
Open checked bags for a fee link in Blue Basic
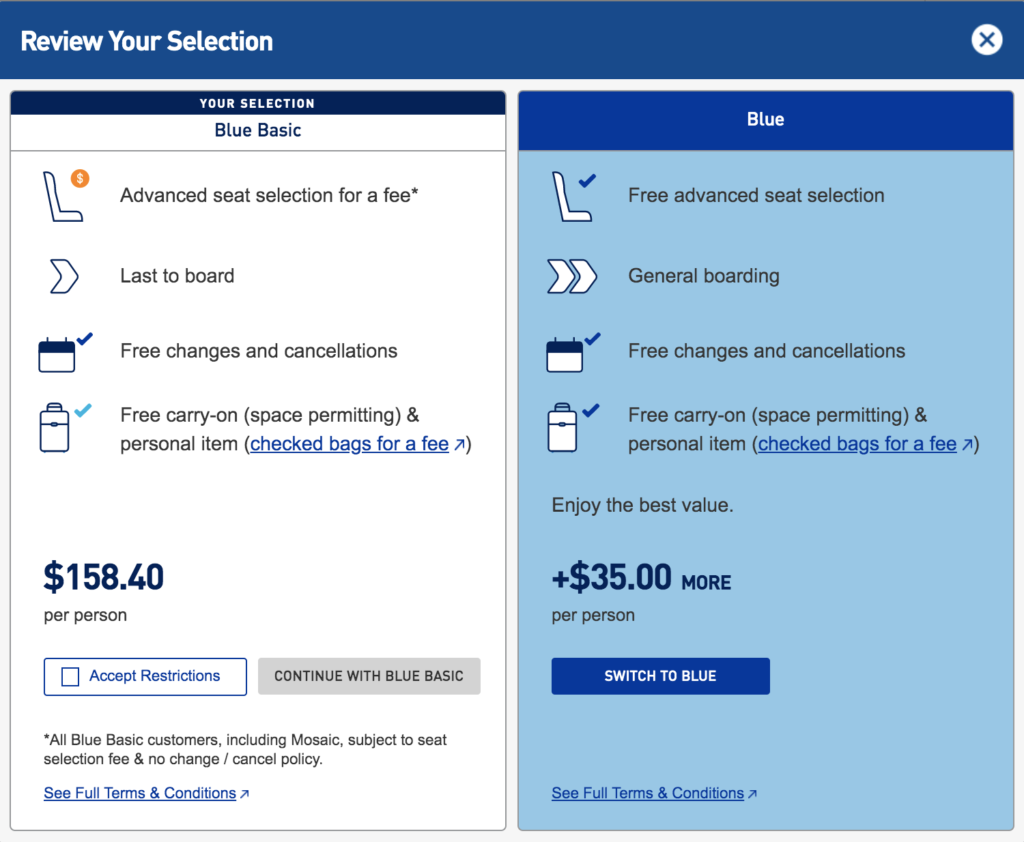pos(349,443)
